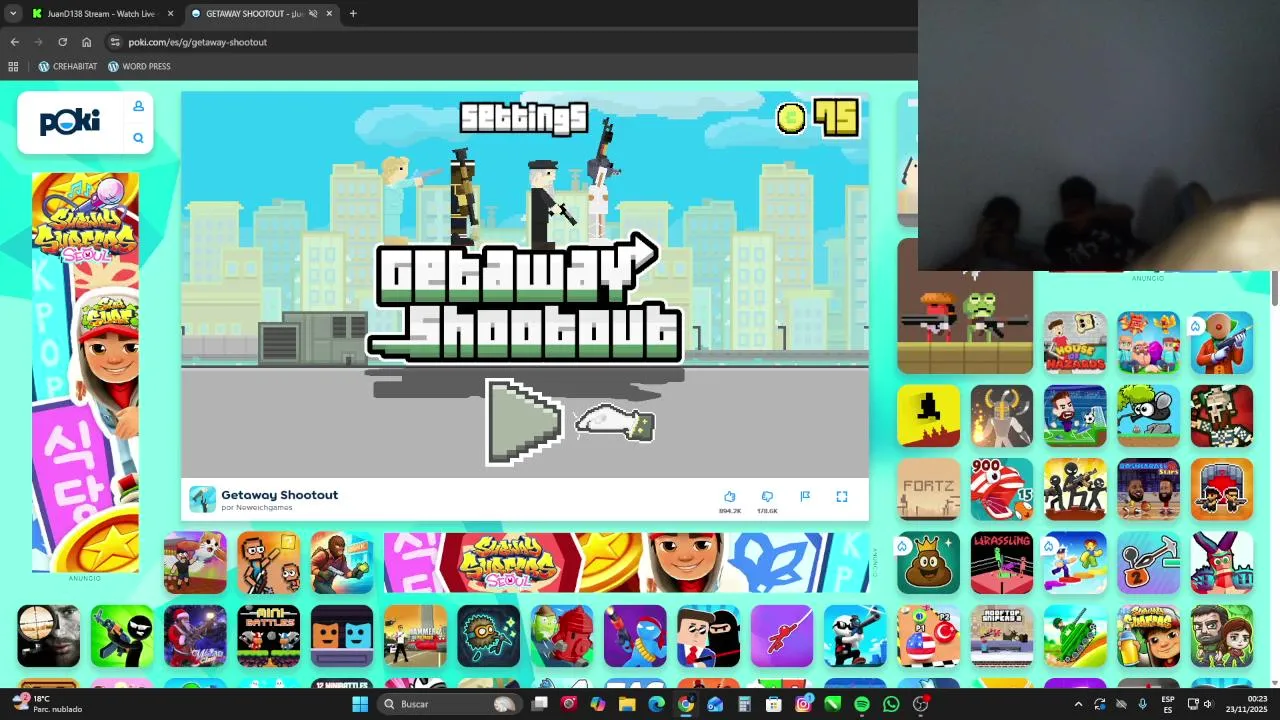Open Instagram from the taskbar

click(x=803, y=704)
